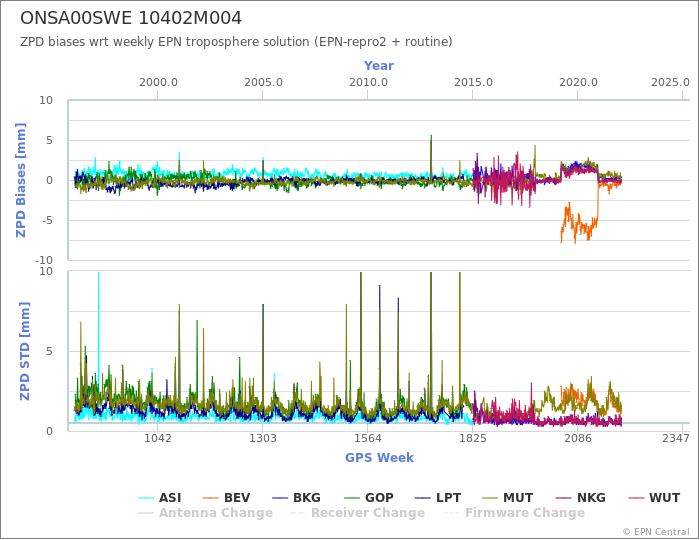Click GPS week tick label 2347
The image size is (700, 540).
click(x=676, y=438)
